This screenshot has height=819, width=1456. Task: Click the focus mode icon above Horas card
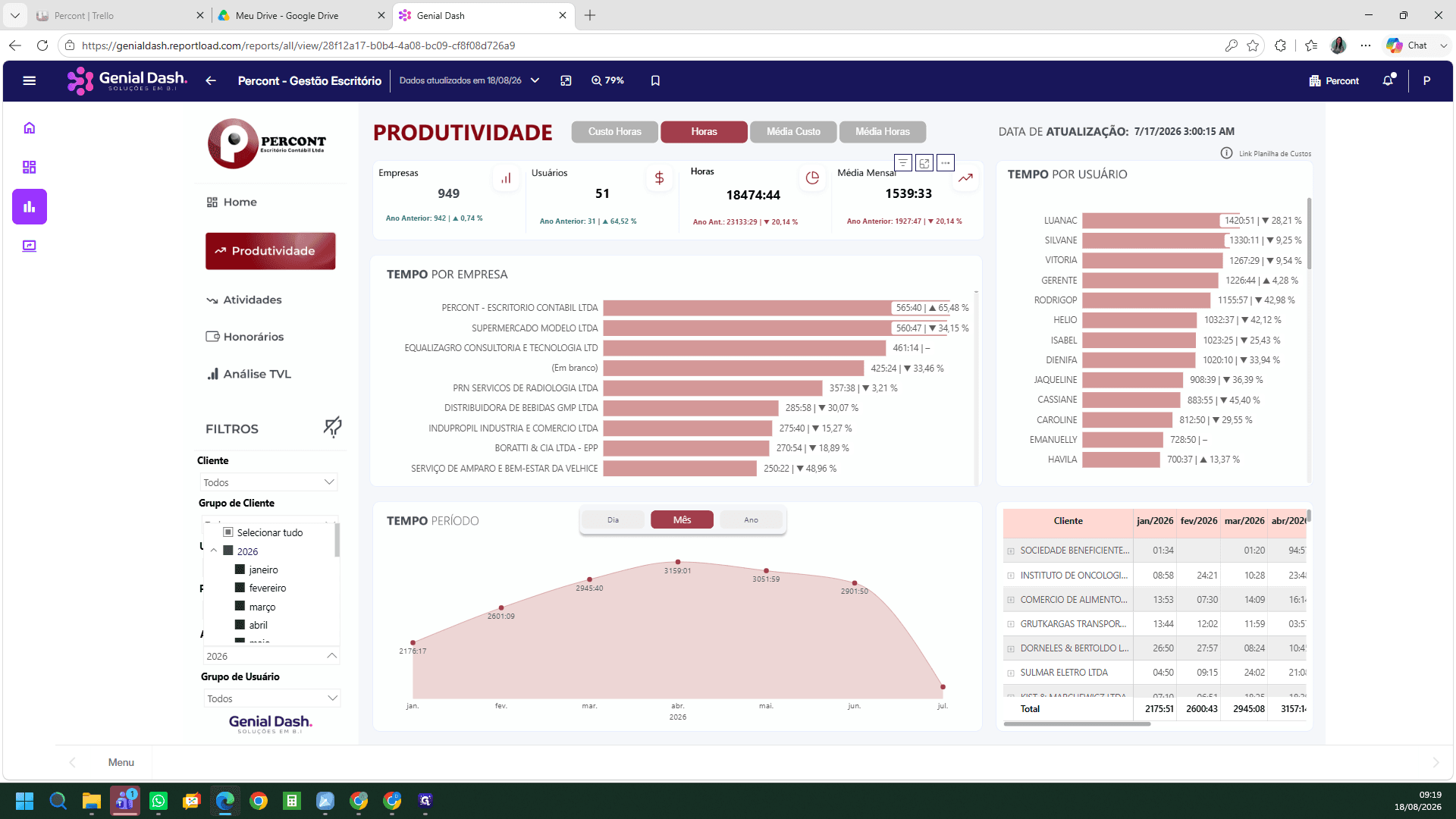924,163
